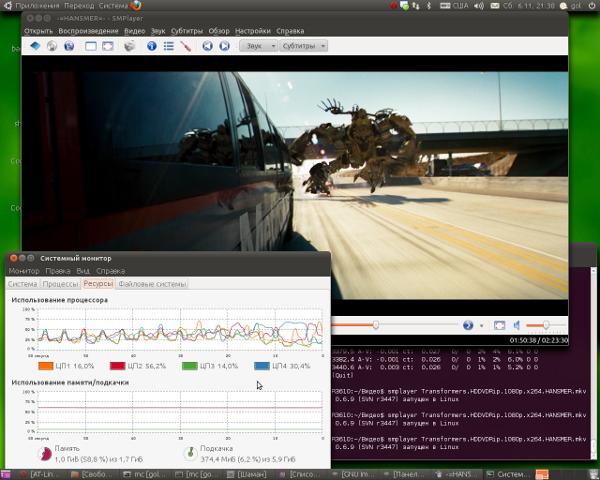Open the Звук menu in SMPlayer menu bar
Image resolution: width=600 pixels, height=480 pixels.
click(158, 31)
